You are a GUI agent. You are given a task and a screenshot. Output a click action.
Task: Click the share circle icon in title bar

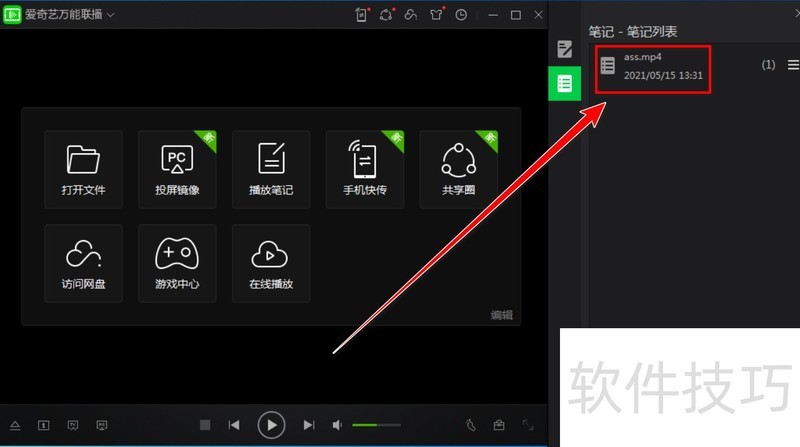[x=386, y=15]
